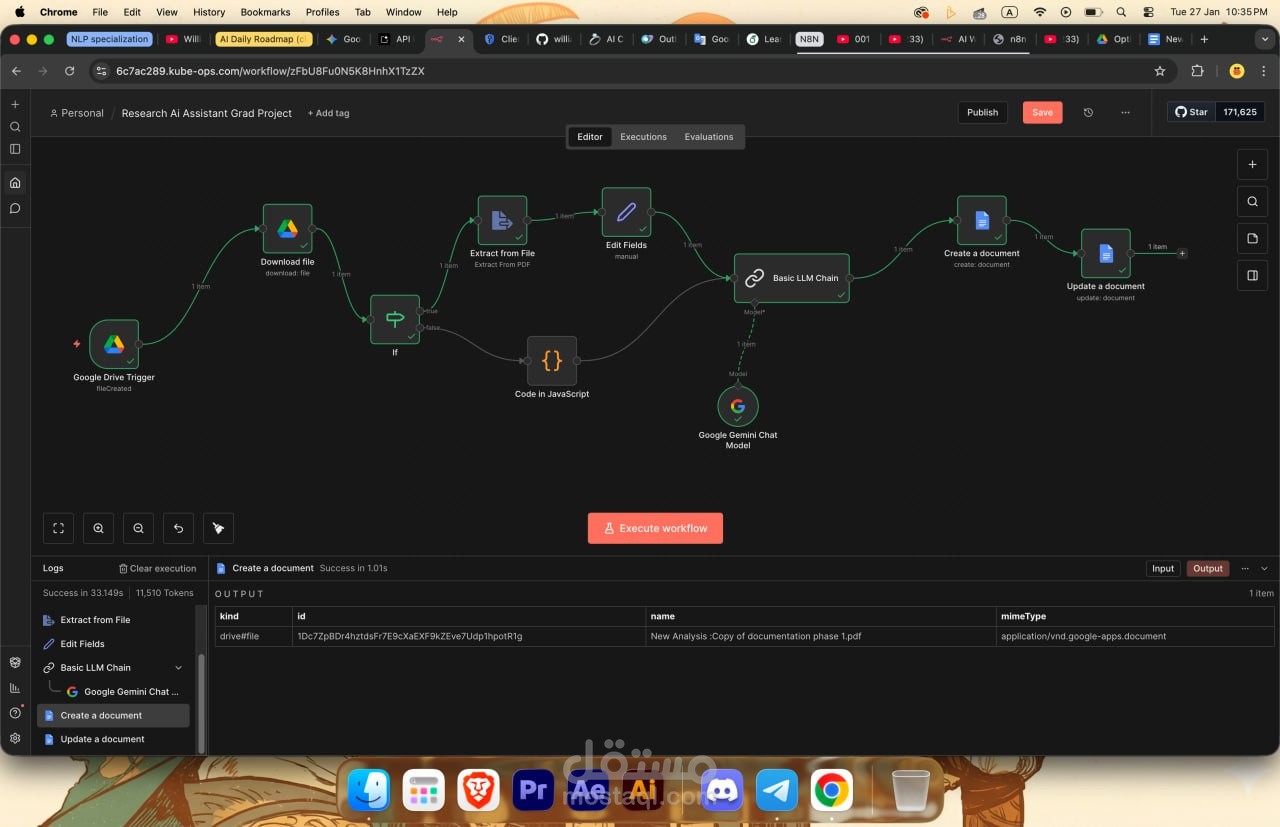Viewport: 1280px width, 827px height.
Task: Select the Google Gemini Chat Model node
Action: tap(738, 406)
